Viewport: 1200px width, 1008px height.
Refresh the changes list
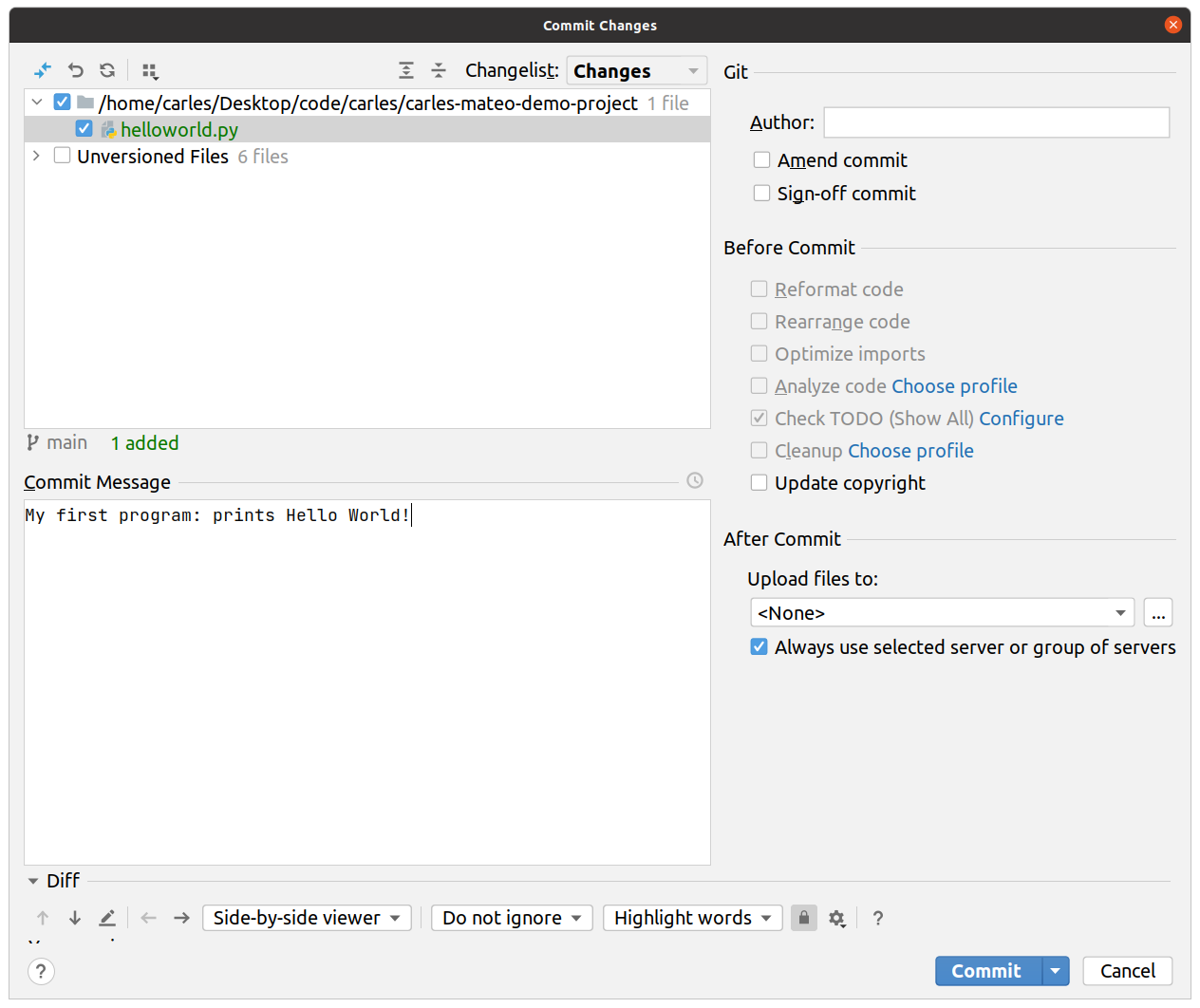(x=107, y=70)
